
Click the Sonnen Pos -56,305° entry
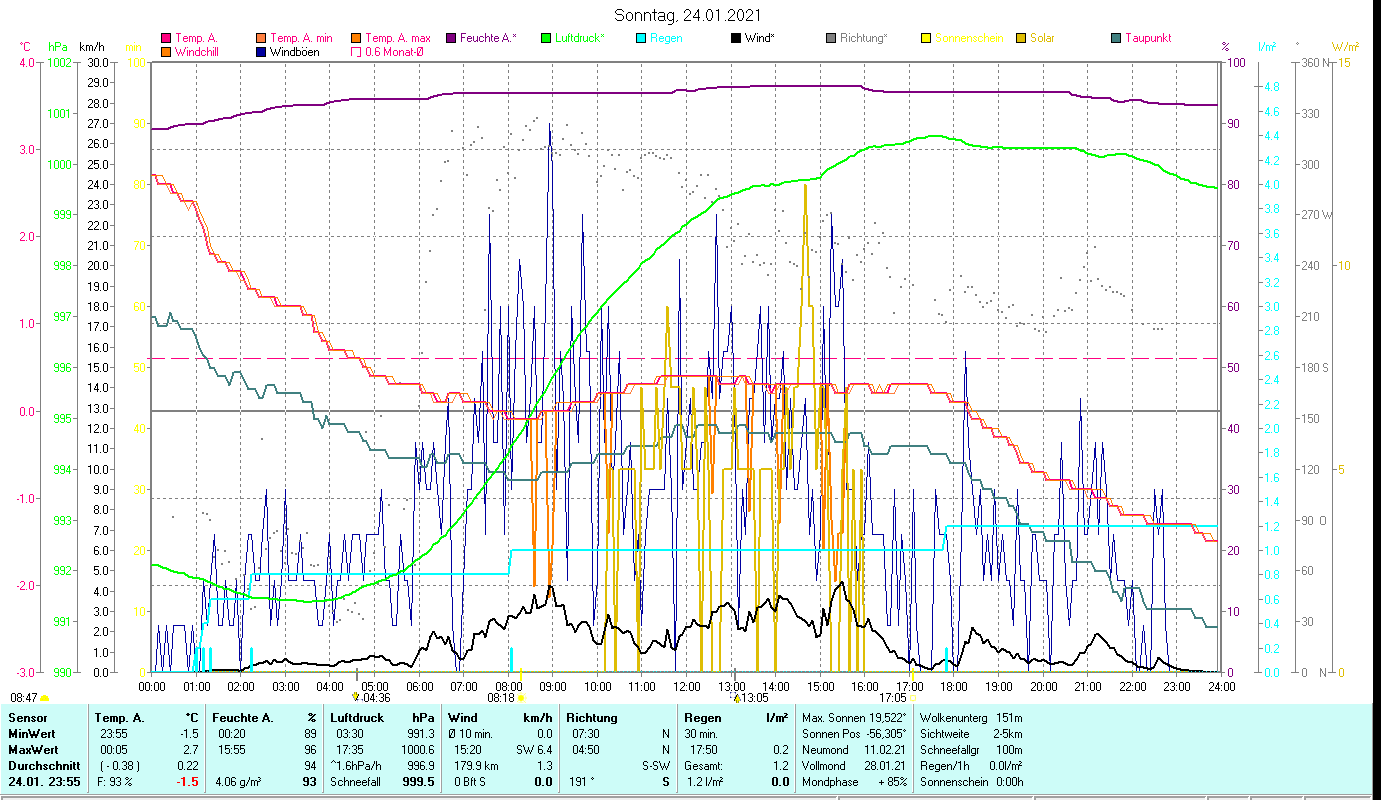[x=855, y=734]
